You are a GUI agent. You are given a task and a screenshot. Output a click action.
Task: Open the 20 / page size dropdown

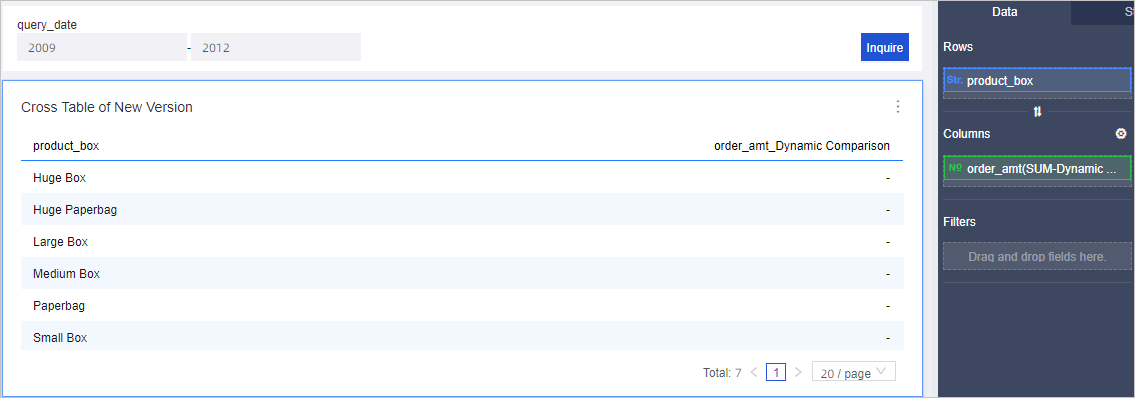coord(853,373)
